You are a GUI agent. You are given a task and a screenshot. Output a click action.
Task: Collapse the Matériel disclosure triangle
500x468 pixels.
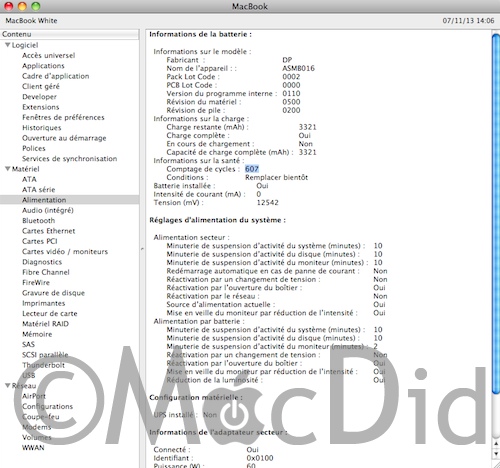click(7, 169)
